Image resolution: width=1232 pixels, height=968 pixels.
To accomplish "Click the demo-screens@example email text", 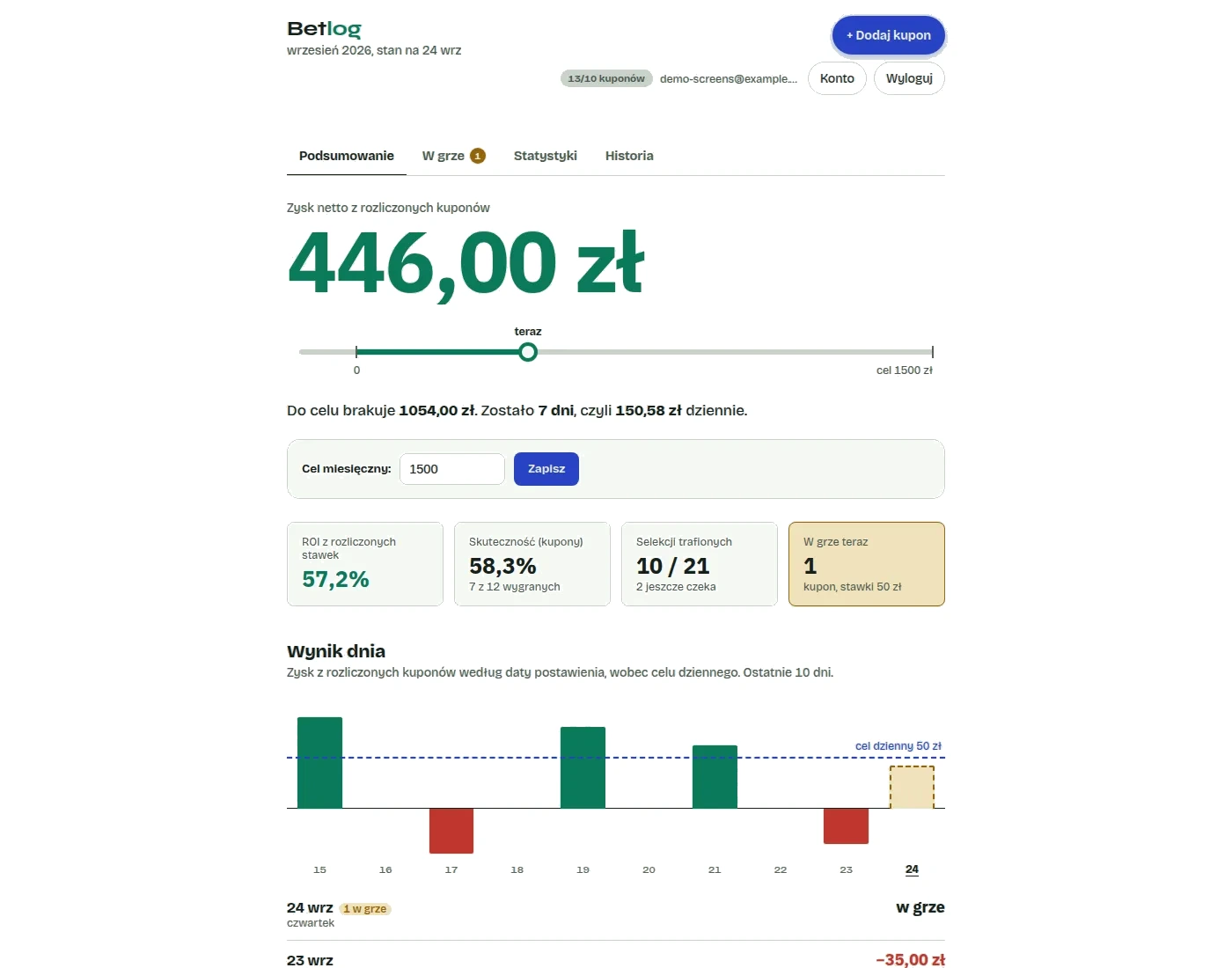I will (x=729, y=78).
